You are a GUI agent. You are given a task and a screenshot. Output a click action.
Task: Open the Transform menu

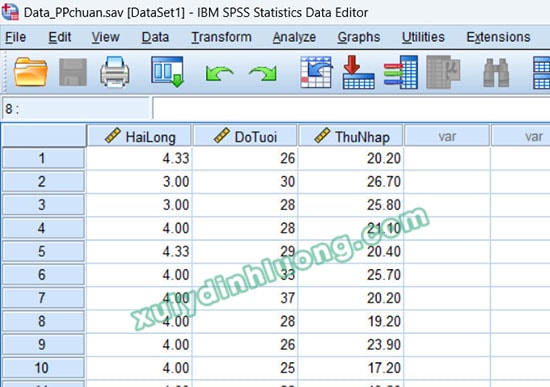(x=221, y=37)
